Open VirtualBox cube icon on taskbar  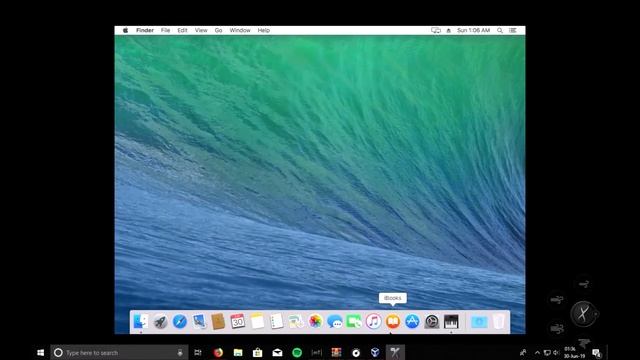[375, 353]
